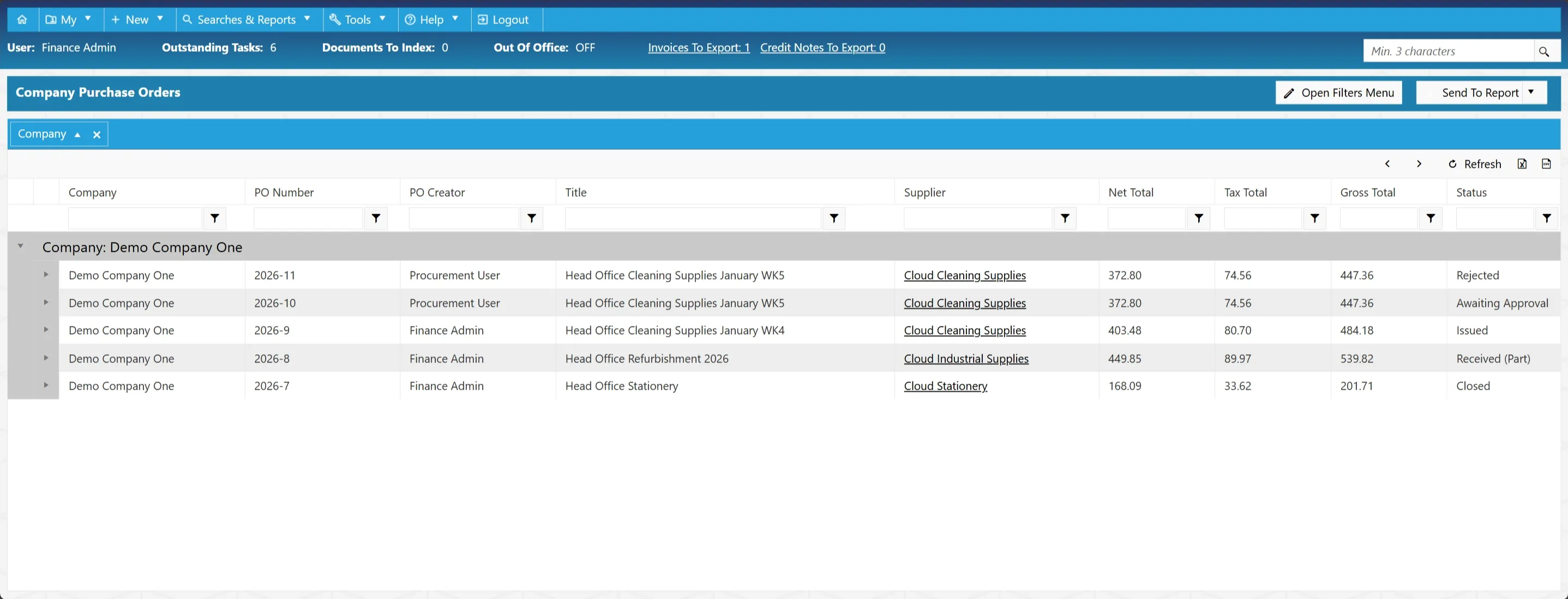Open the My menu
The height and width of the screenshot is (599, 1568).
click(69, 20)
